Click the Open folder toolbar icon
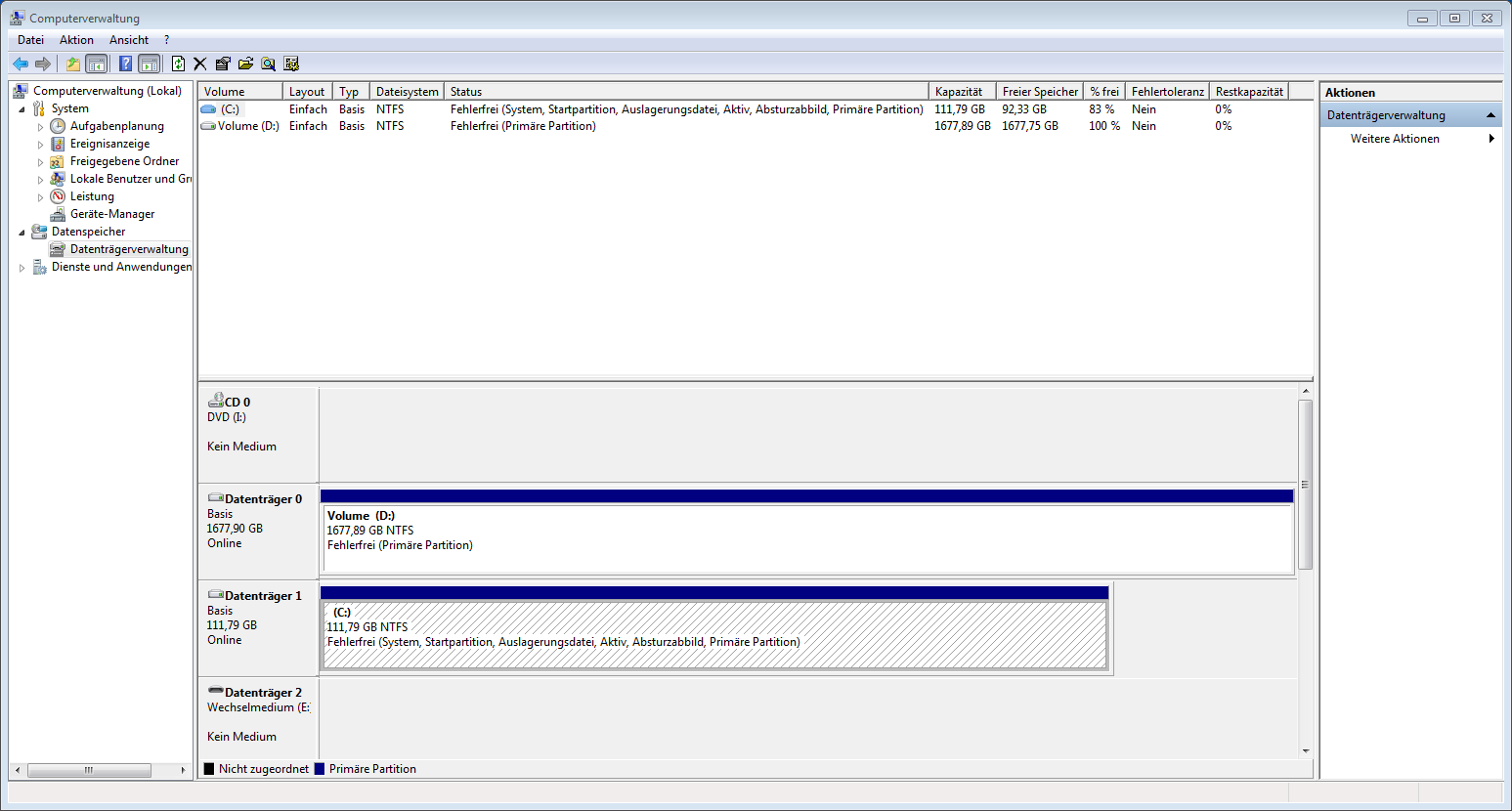 click(245, 64)
